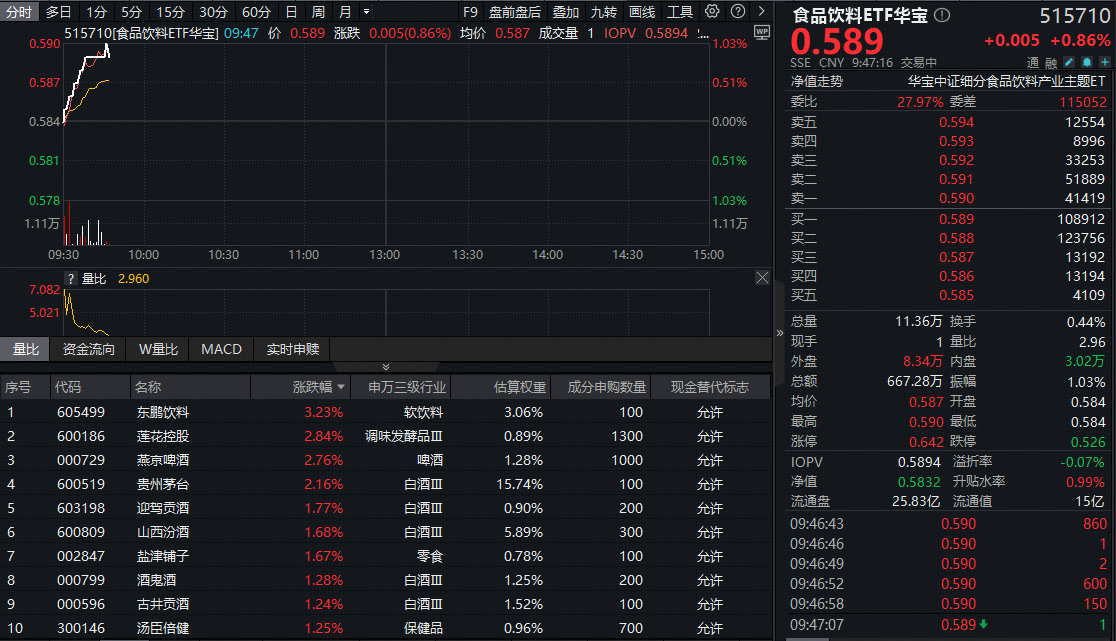The height and width of the screenshot is (641, 1116).
Task: Click the WP icon at chart corner
Action: [762, 32]
